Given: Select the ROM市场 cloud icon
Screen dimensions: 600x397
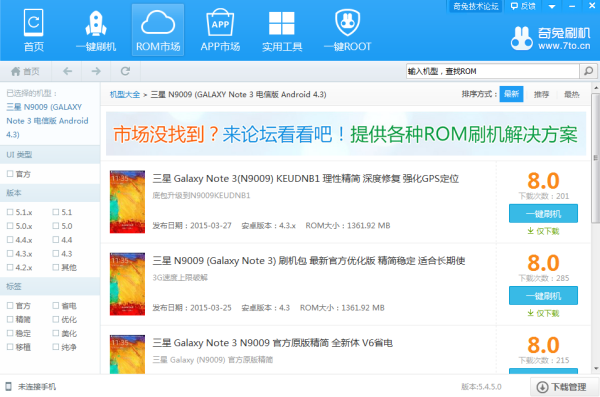Looking at the screenshot, I should tap(158, 30).
